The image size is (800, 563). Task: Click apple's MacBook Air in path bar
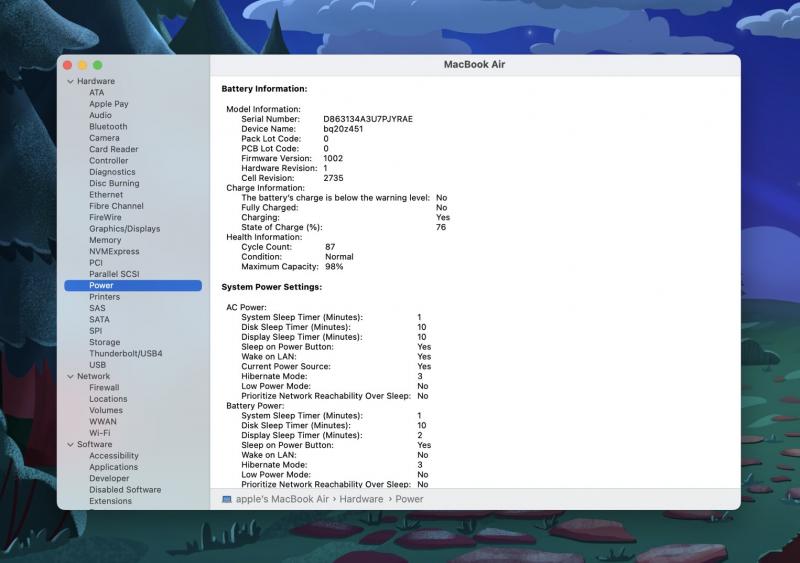coord(282,499)
